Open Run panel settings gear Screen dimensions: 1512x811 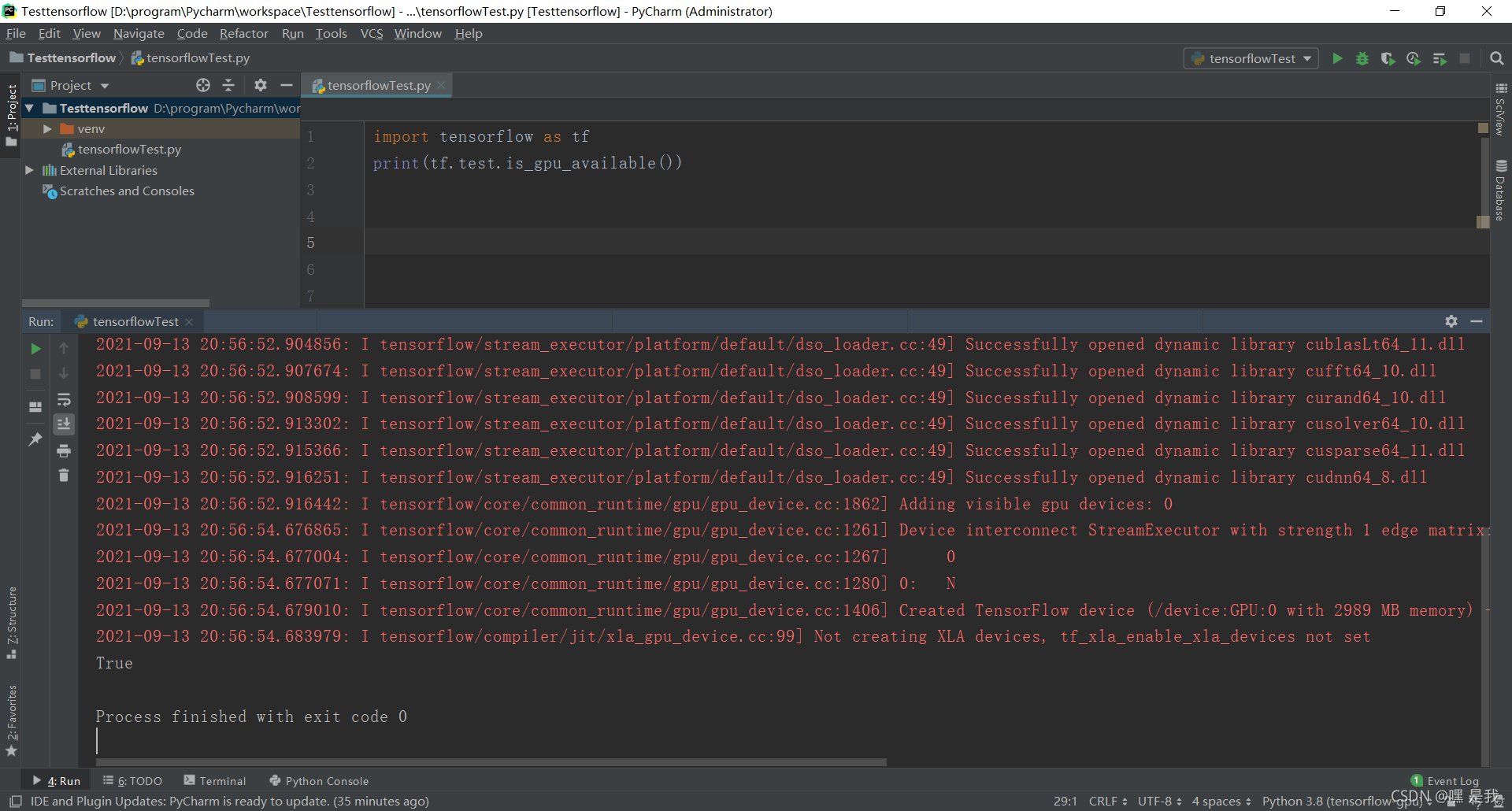pyautogui.click(x=1451, y=321)
